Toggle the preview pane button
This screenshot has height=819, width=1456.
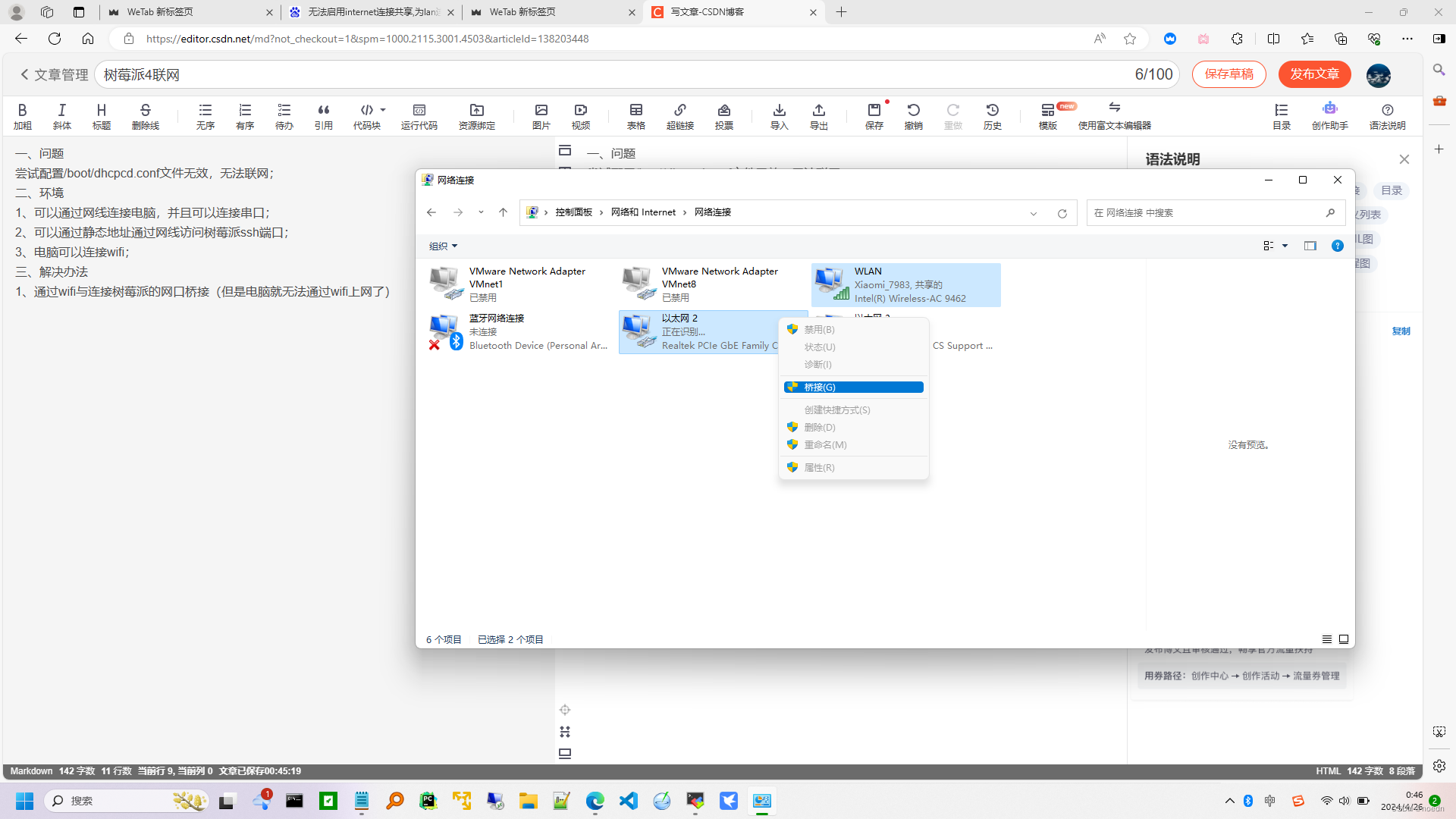click(1310, 246)
